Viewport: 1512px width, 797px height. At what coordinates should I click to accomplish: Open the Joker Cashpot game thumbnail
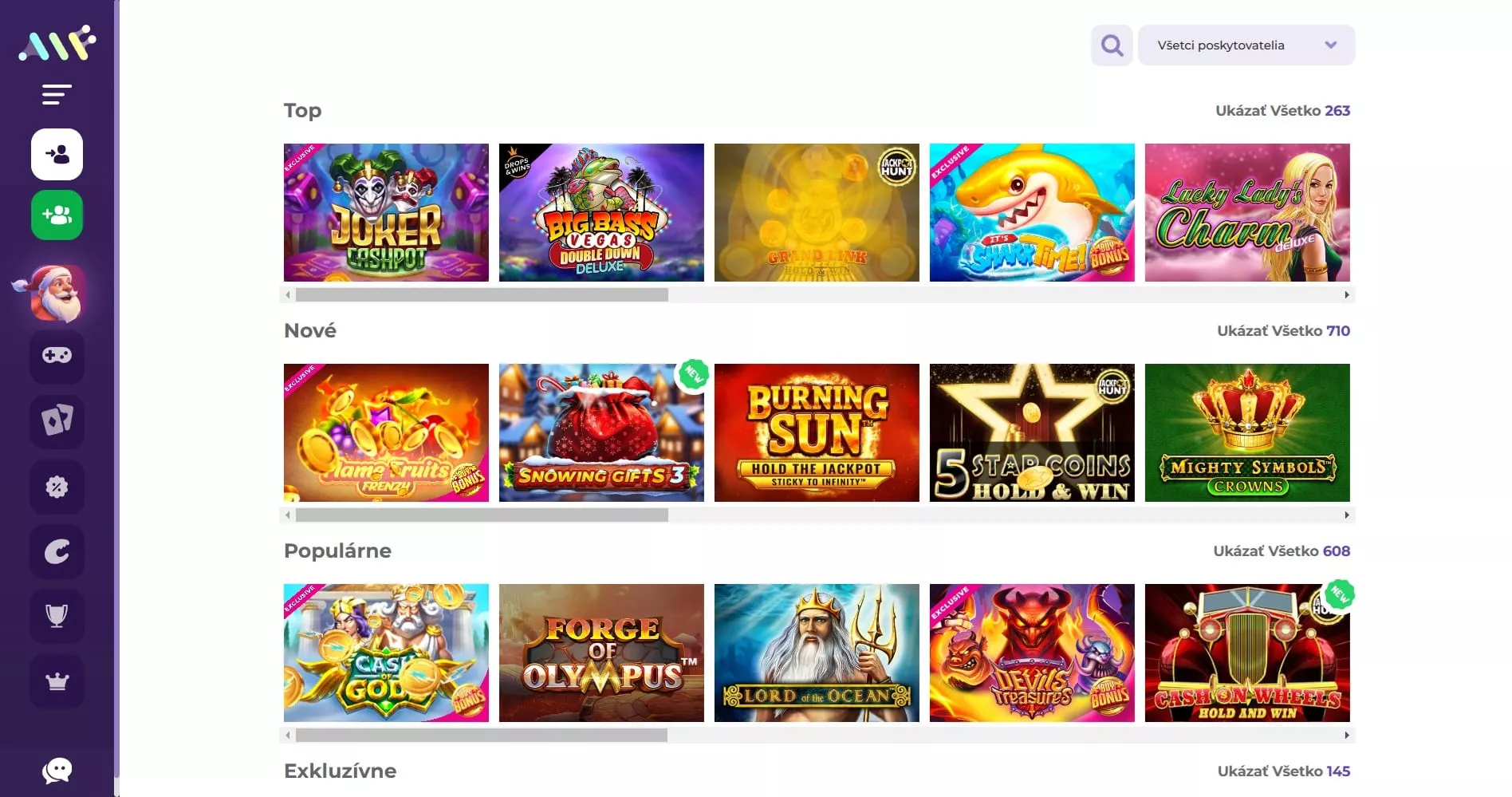[x=386, y=212]
